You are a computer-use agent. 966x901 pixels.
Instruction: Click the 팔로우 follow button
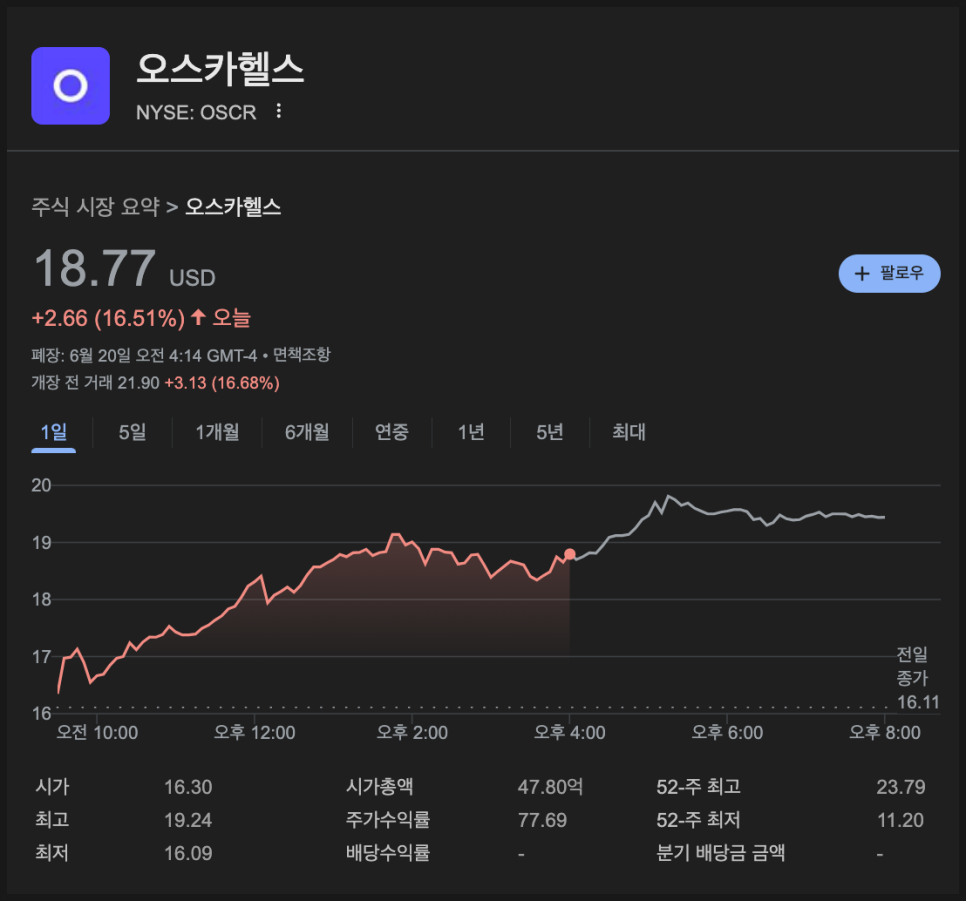[889, 273]
